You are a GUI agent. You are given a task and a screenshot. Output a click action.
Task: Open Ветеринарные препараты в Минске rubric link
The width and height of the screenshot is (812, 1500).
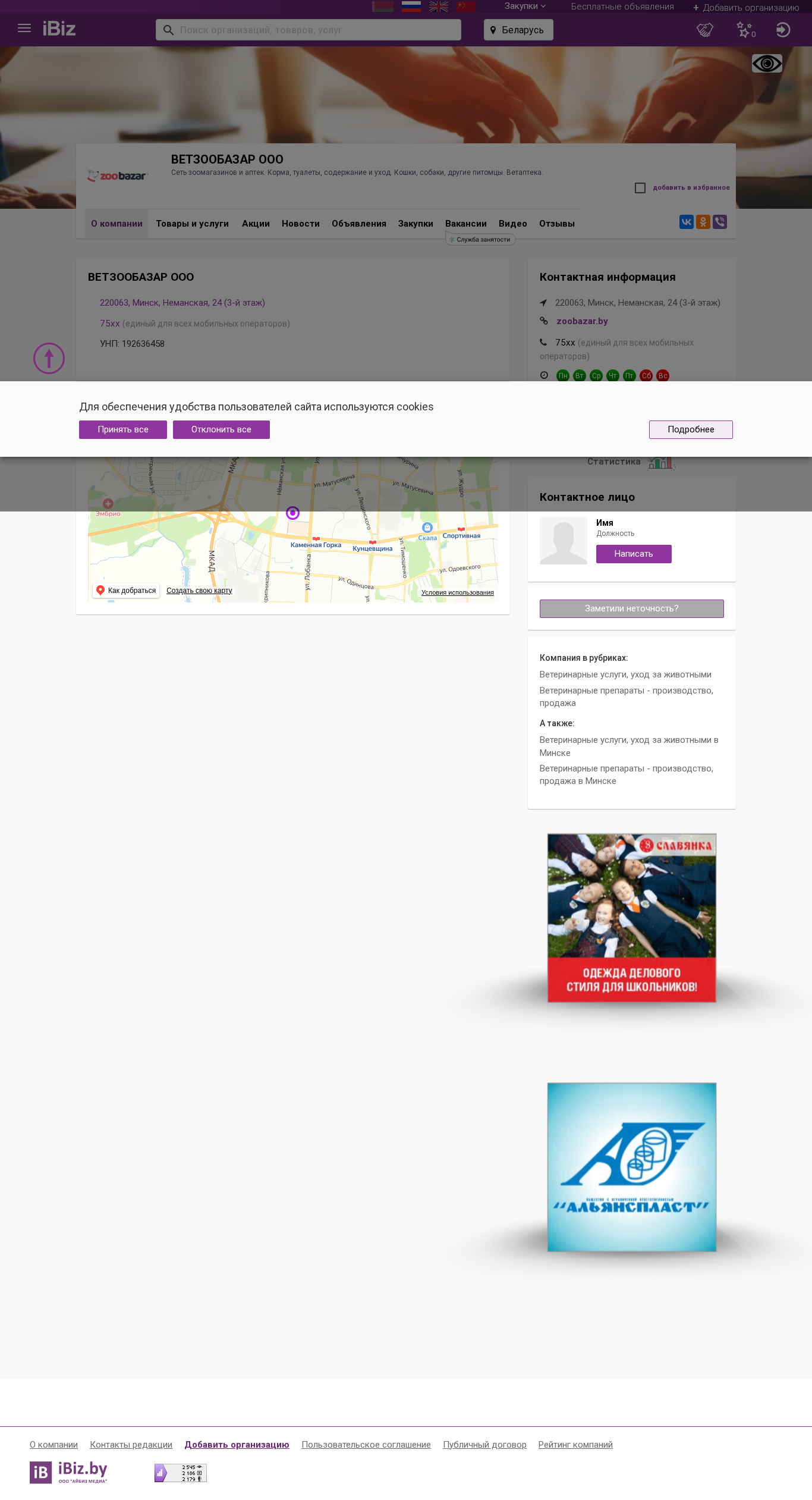[627, 774]
